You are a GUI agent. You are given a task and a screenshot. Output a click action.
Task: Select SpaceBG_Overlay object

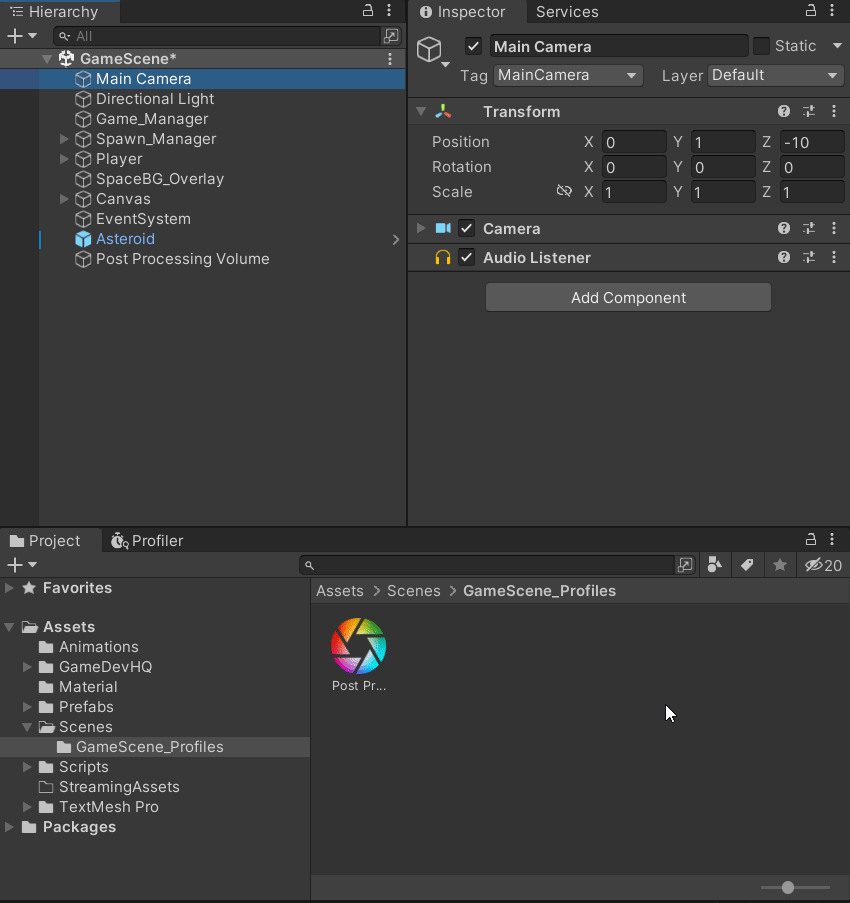pyautogui.click(x=160, y=179)
